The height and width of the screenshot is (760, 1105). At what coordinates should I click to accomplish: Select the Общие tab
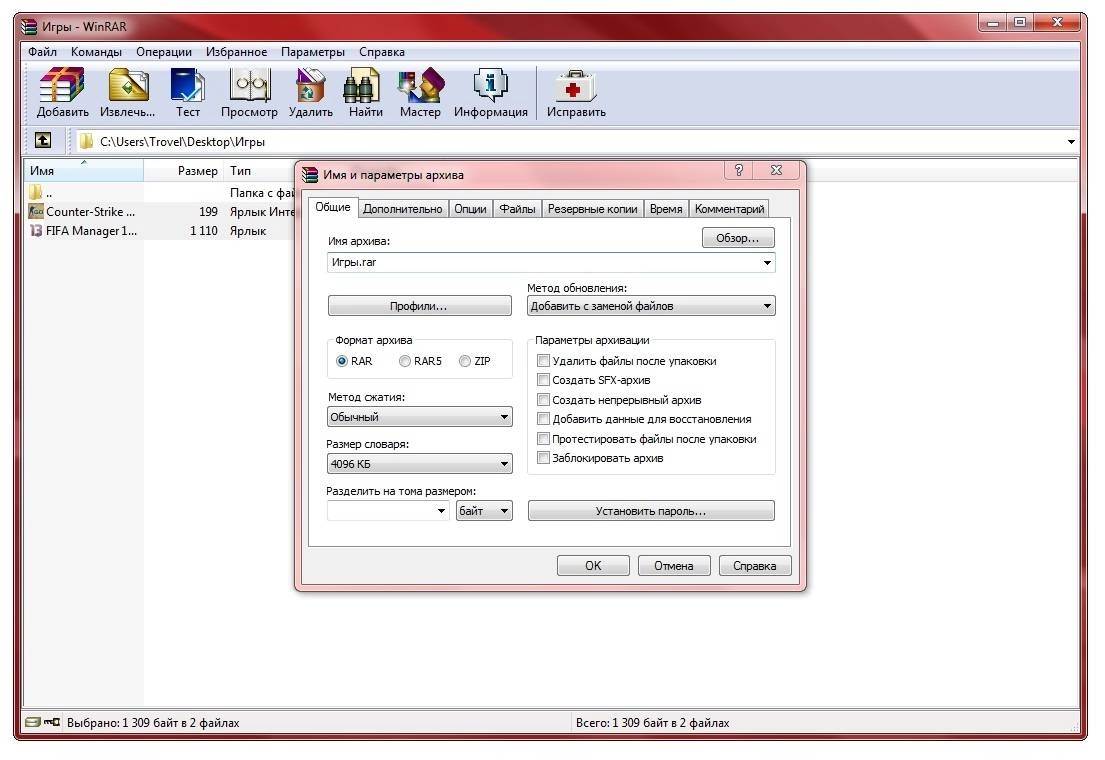[333, 207]
